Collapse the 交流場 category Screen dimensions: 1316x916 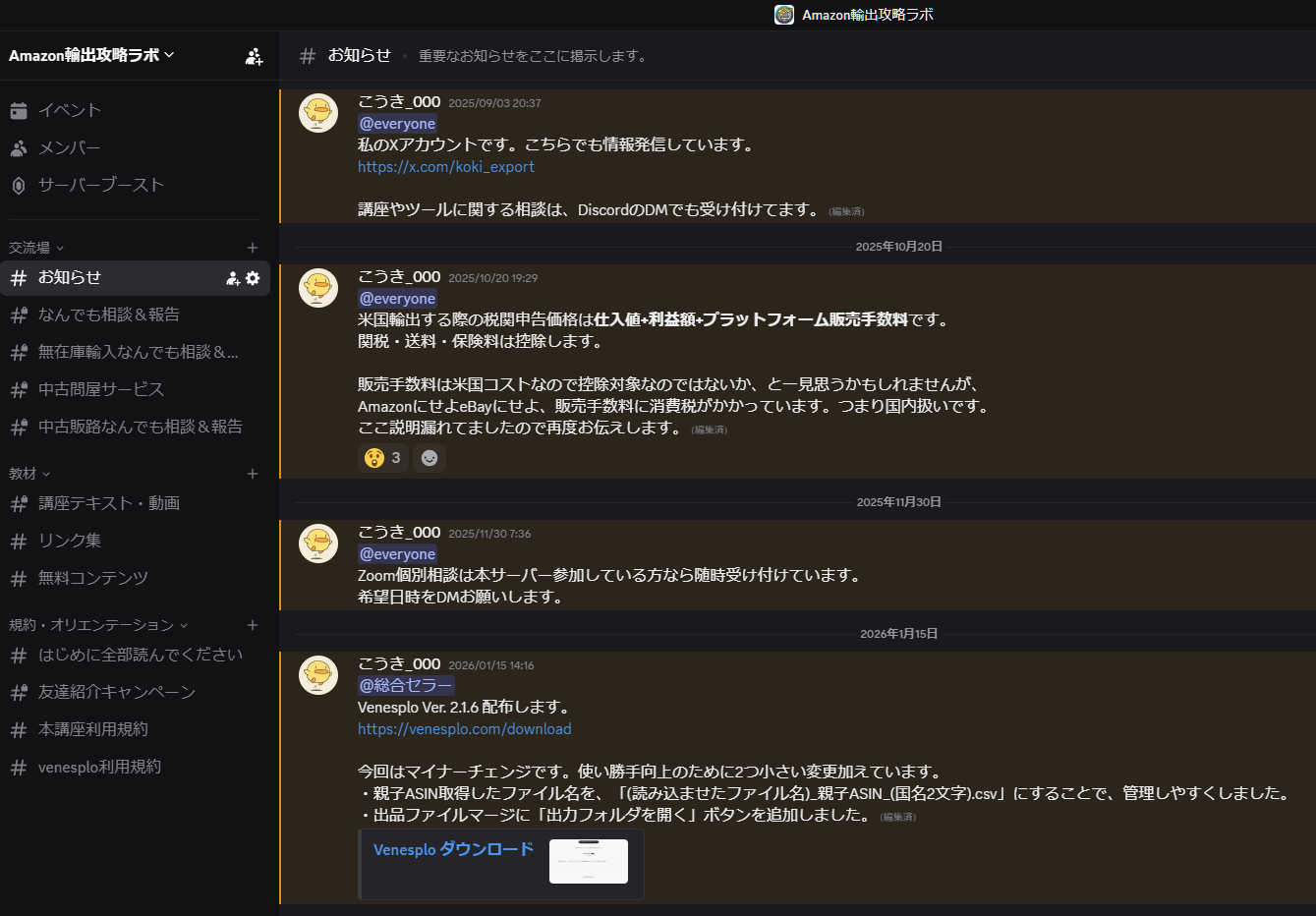tap(36, 248)
